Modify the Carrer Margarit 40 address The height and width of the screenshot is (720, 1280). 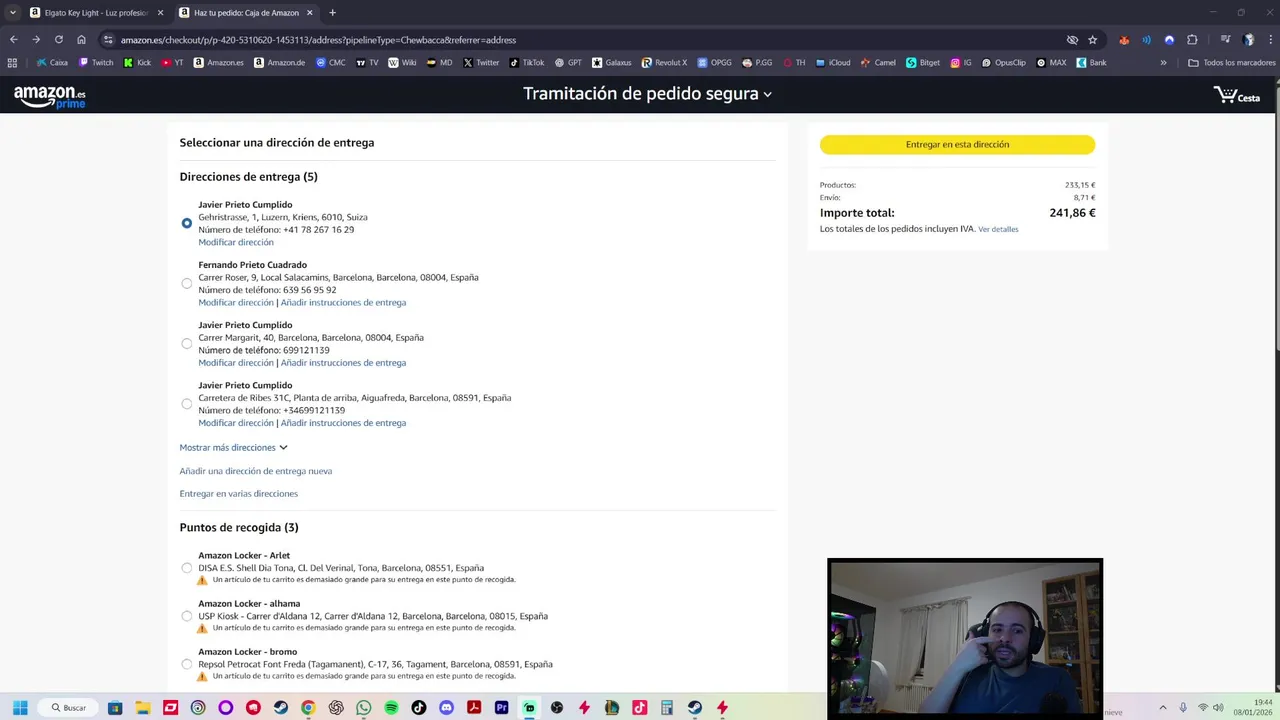tap(236, 362)
